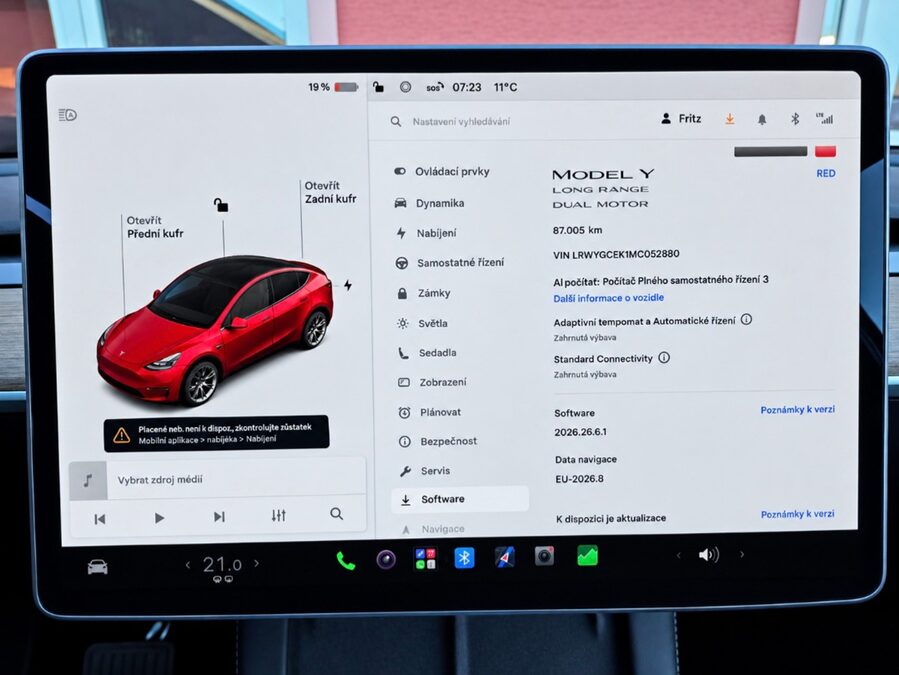Screen dimensions: 899x675
Task: Open the green energy chart app
Action: (x=588, y=555)
